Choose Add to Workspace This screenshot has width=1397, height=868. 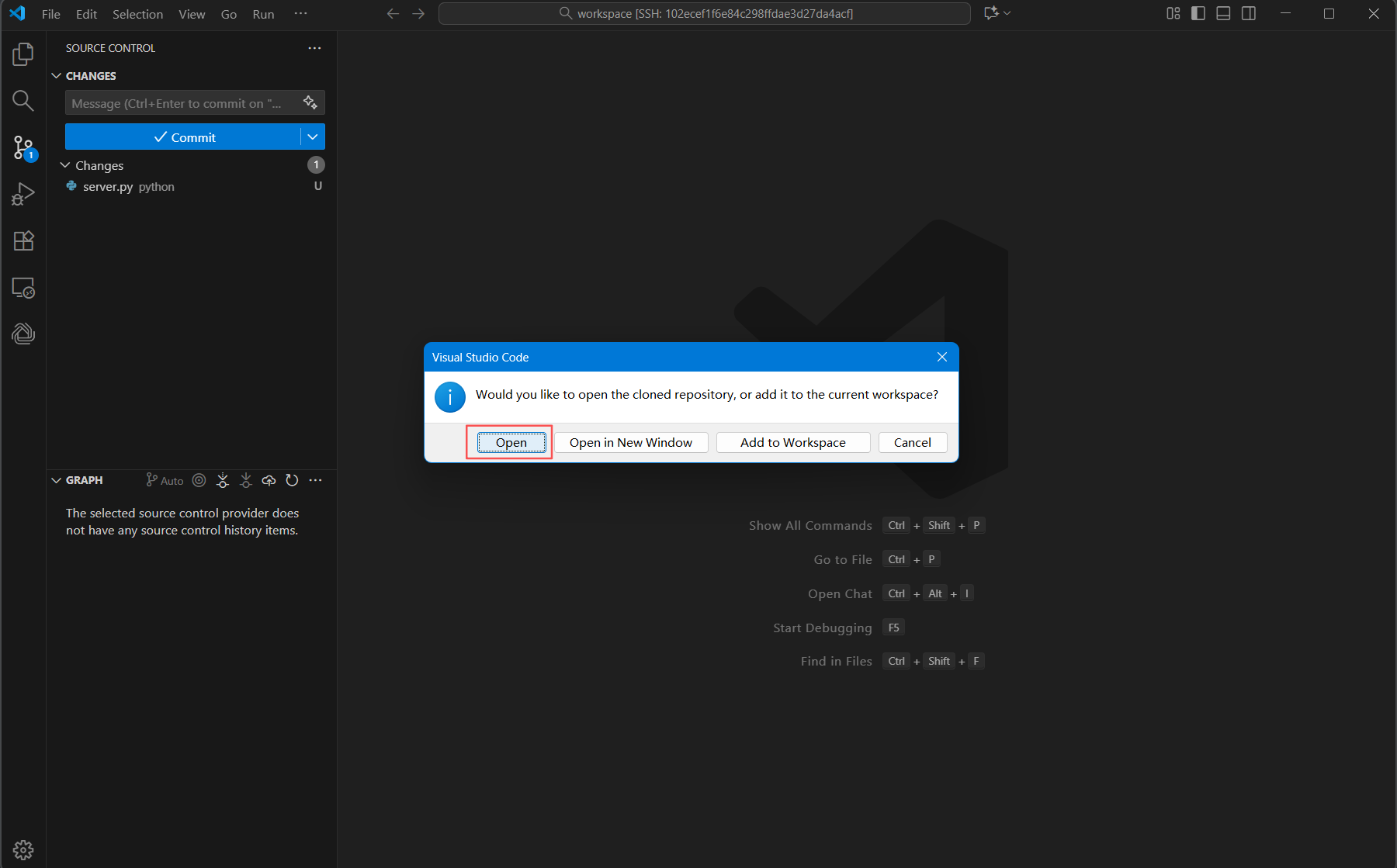(x=793, y=442)
